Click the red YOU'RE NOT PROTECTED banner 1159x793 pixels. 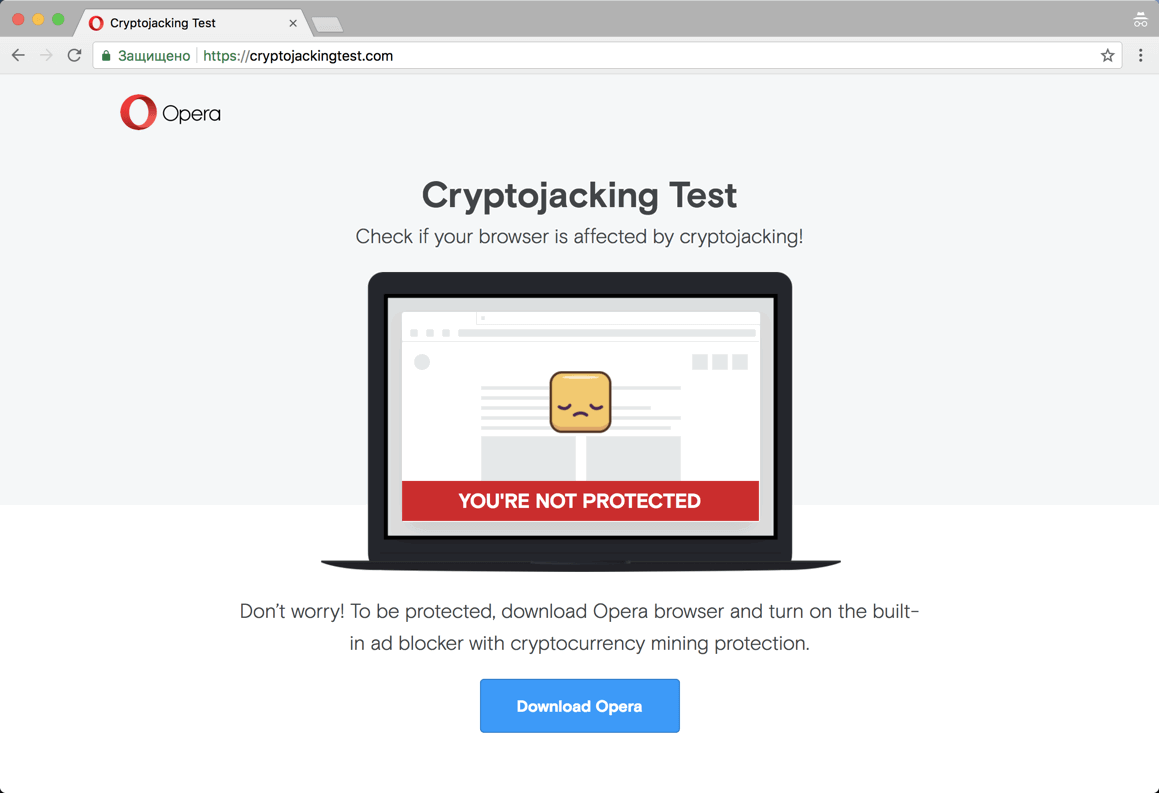tap(580, 501)
